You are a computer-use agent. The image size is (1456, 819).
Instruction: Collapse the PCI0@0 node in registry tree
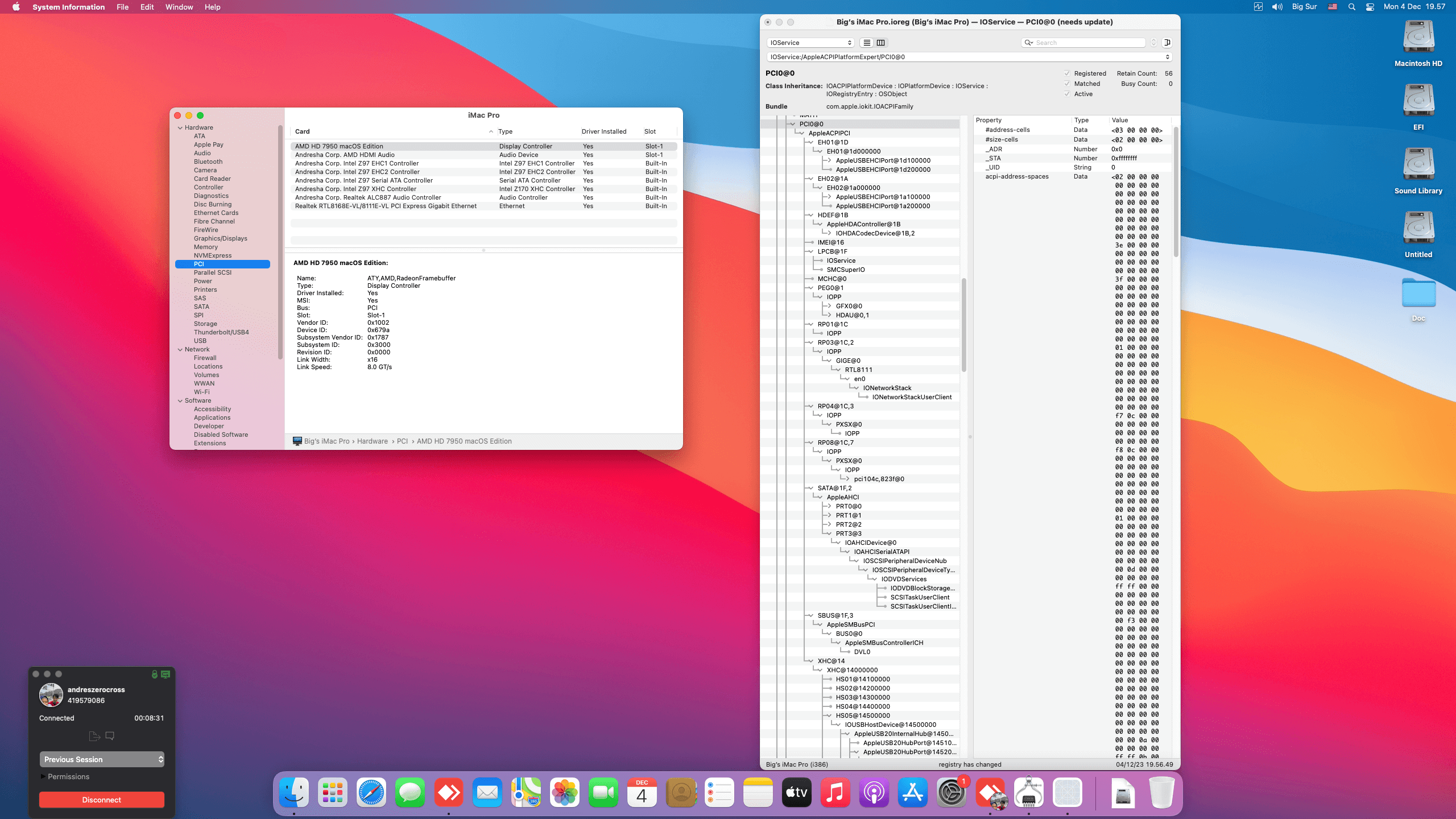coord(792,124)
